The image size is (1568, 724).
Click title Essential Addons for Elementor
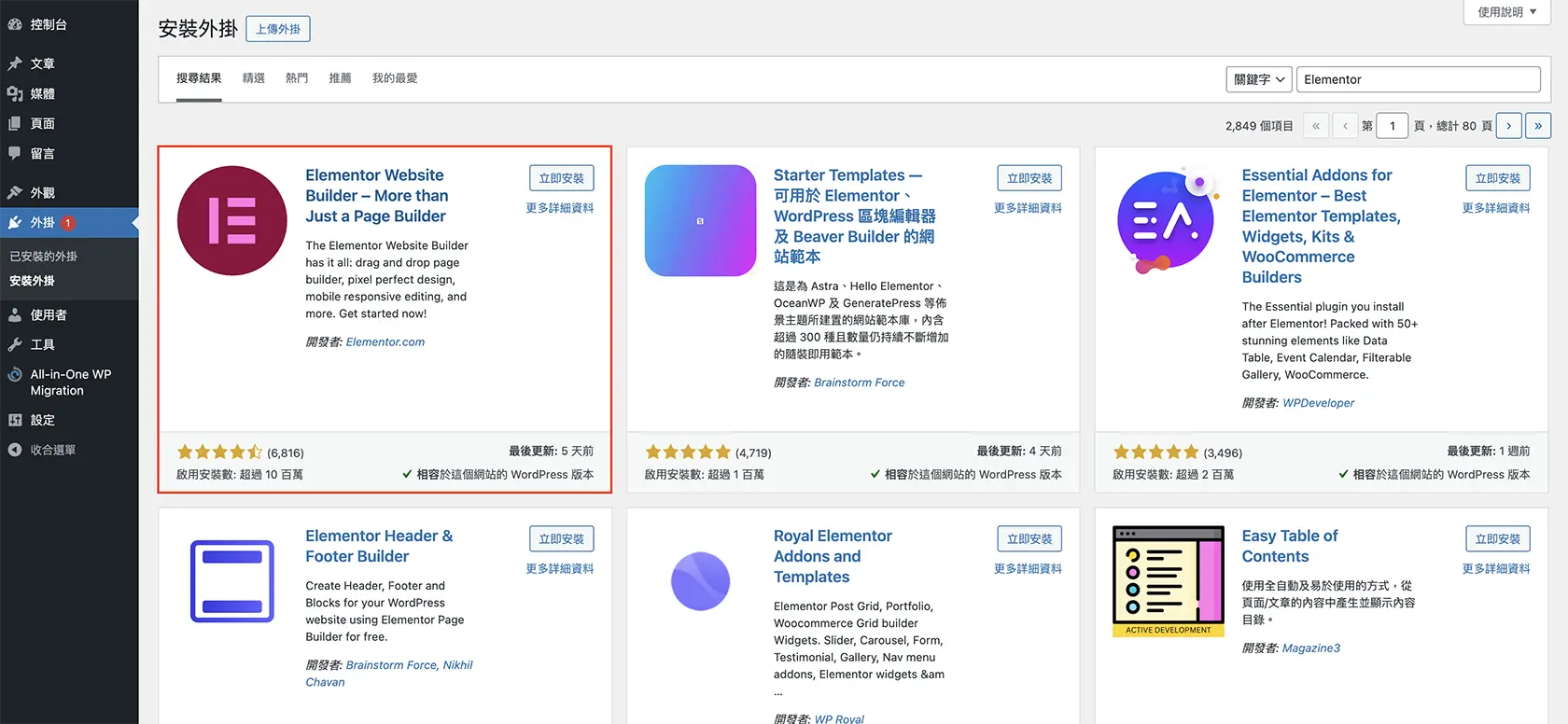1321,226
